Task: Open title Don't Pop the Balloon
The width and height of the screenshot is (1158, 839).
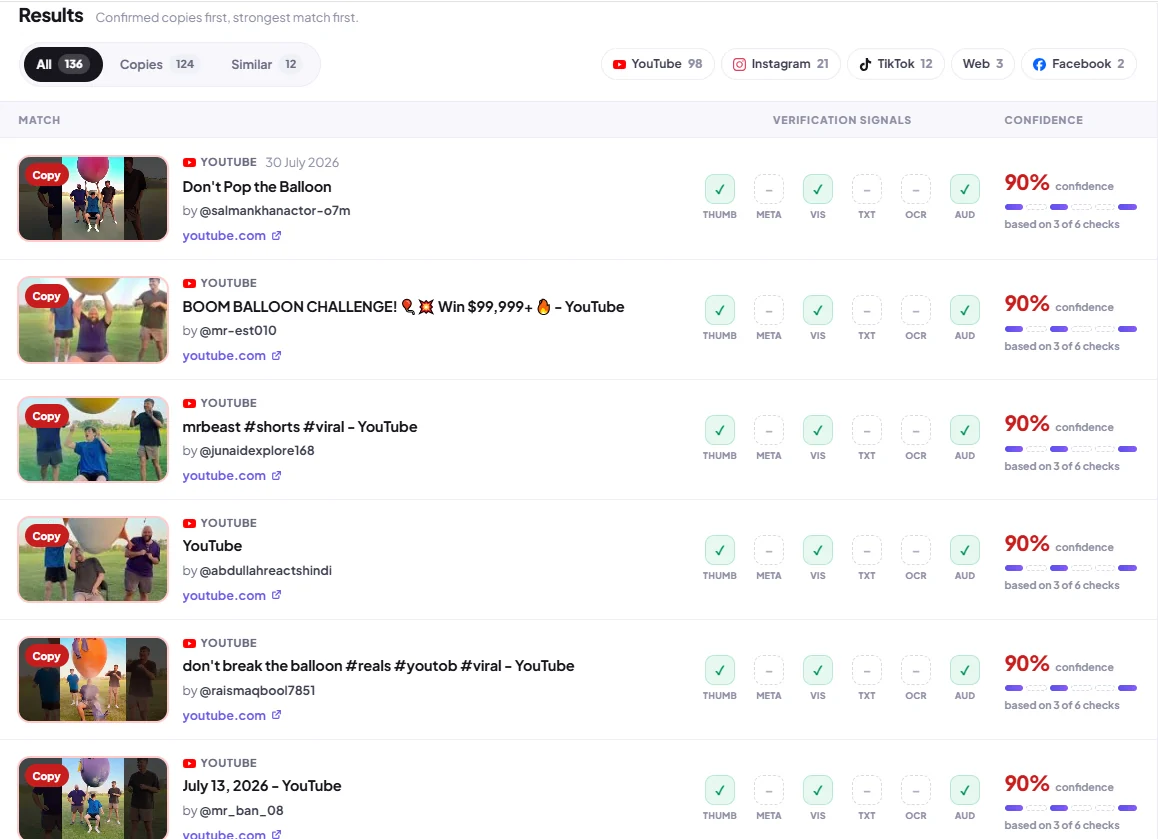Action: click(257, 187)
